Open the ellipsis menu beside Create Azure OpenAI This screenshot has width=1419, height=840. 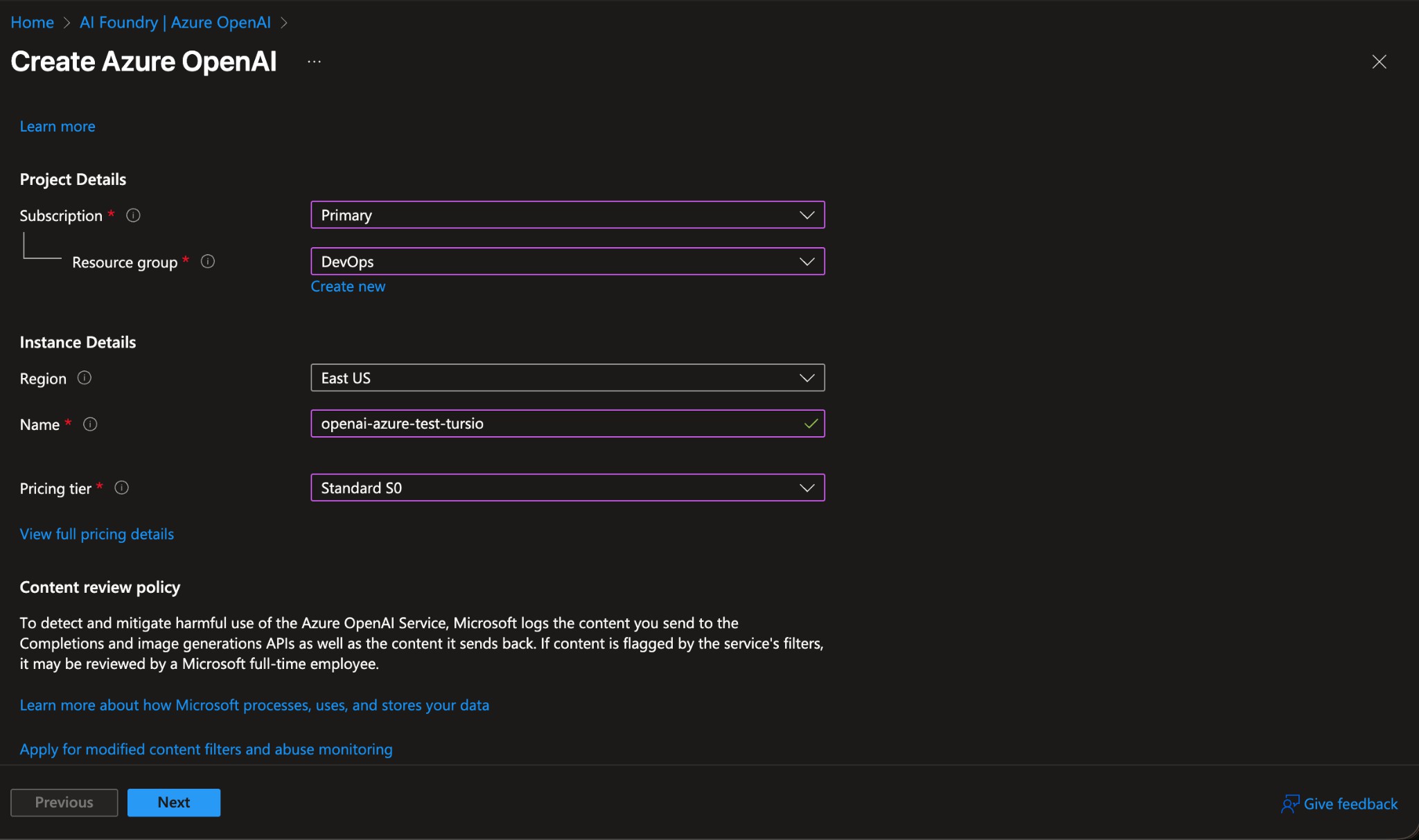[x=314, y=61]
